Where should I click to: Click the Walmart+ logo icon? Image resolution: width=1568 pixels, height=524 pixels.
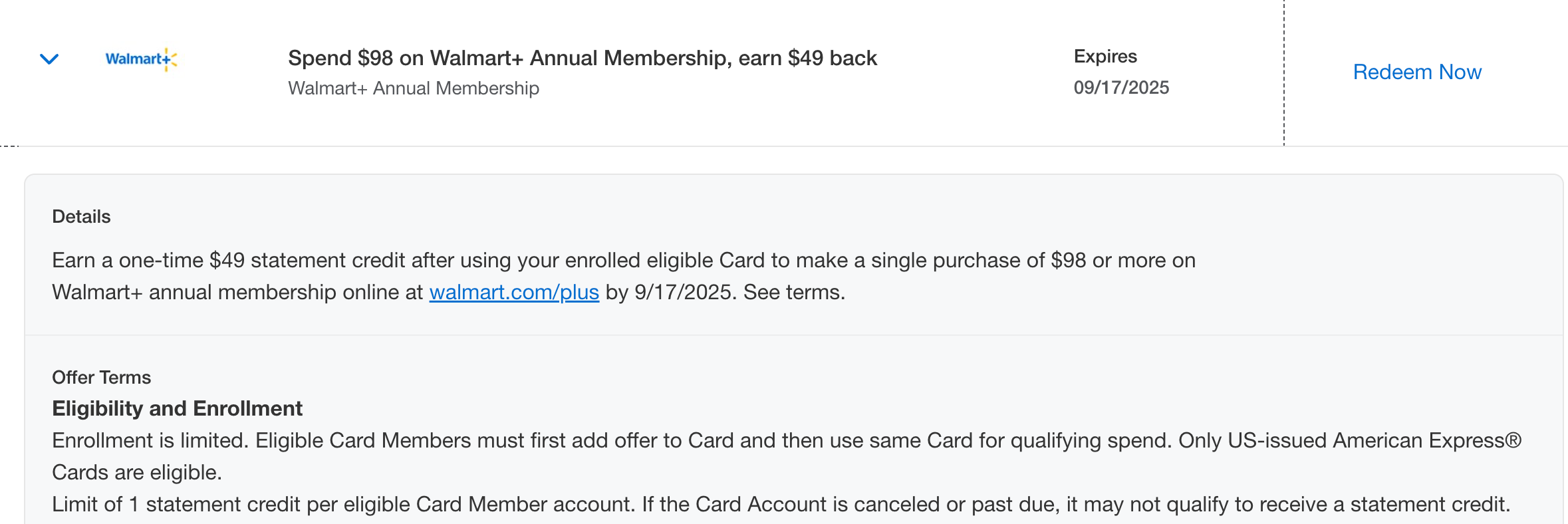point(140,59)
